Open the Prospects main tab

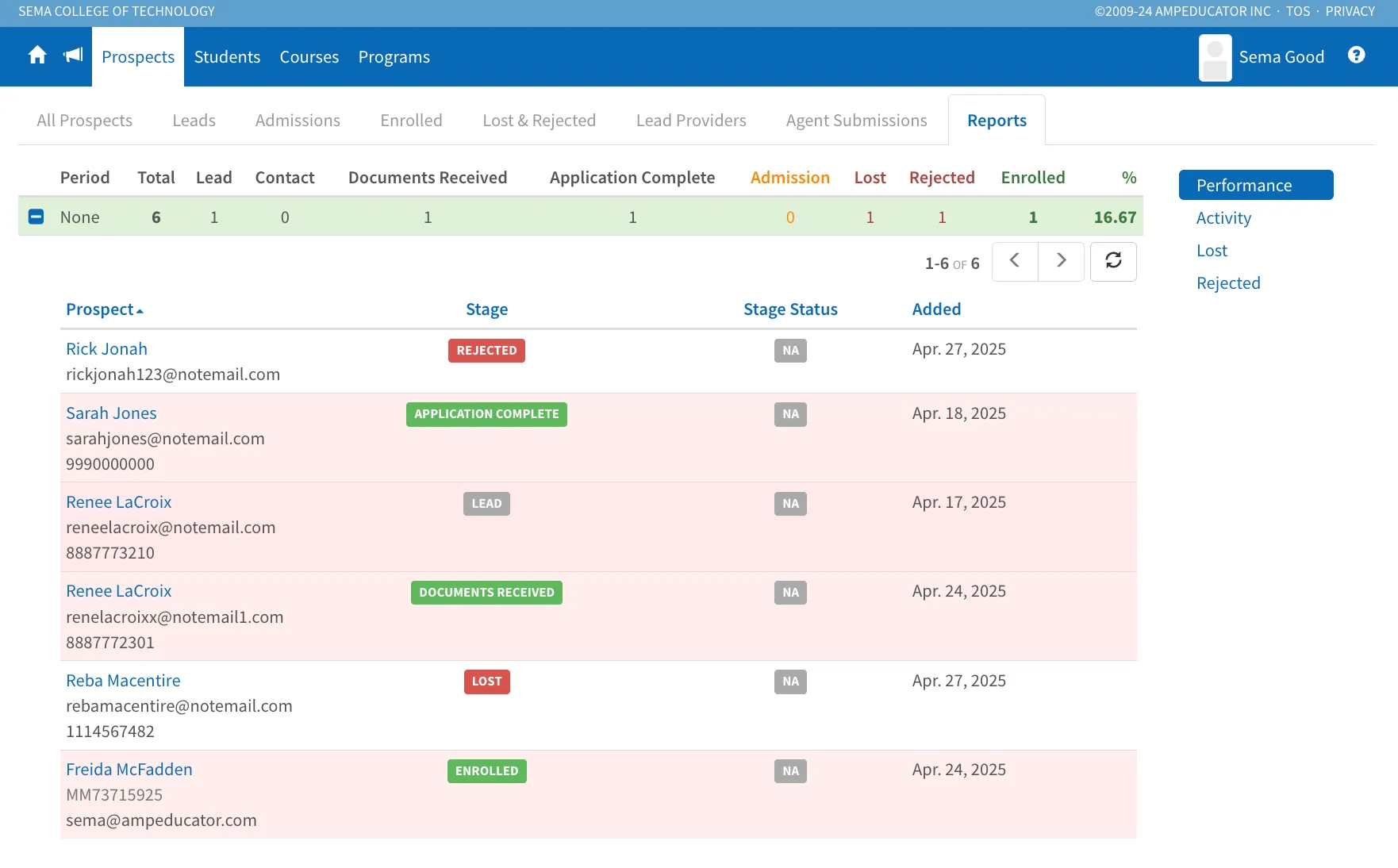click(138, 57)
